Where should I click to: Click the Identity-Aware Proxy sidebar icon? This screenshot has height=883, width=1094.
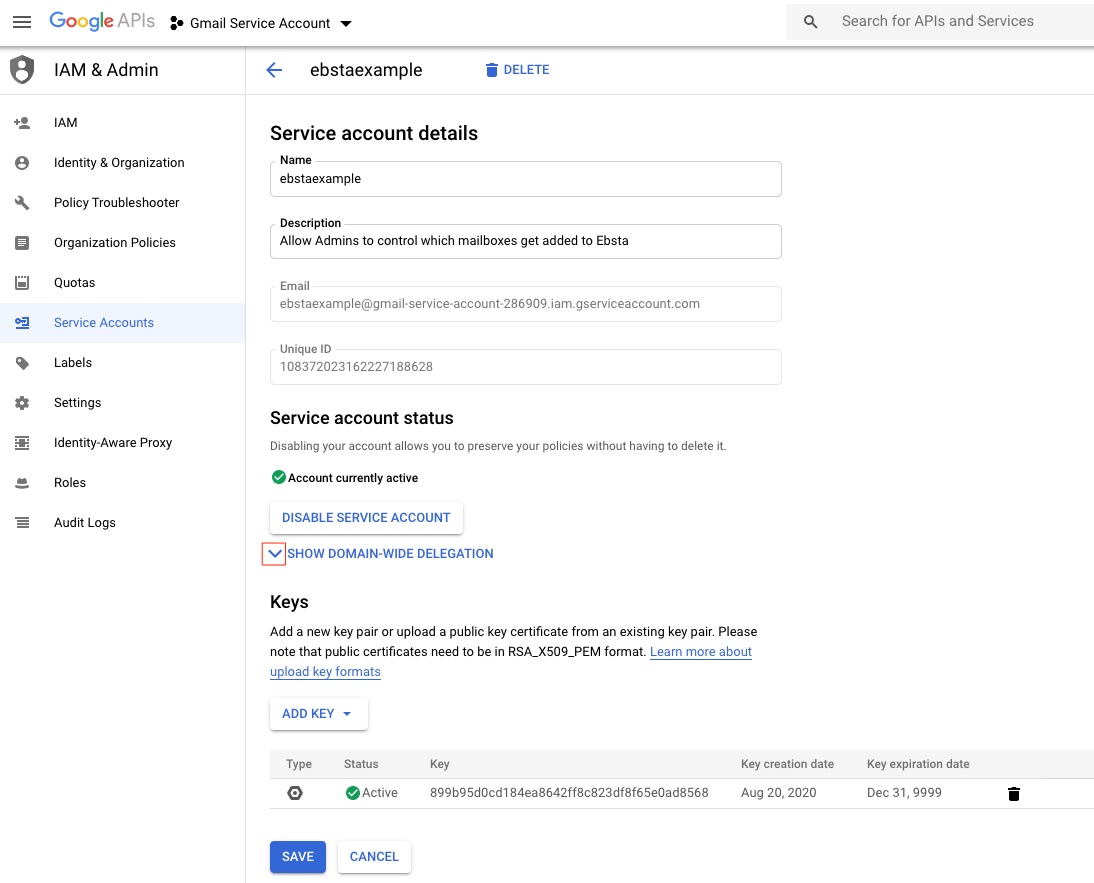[22, 442]
